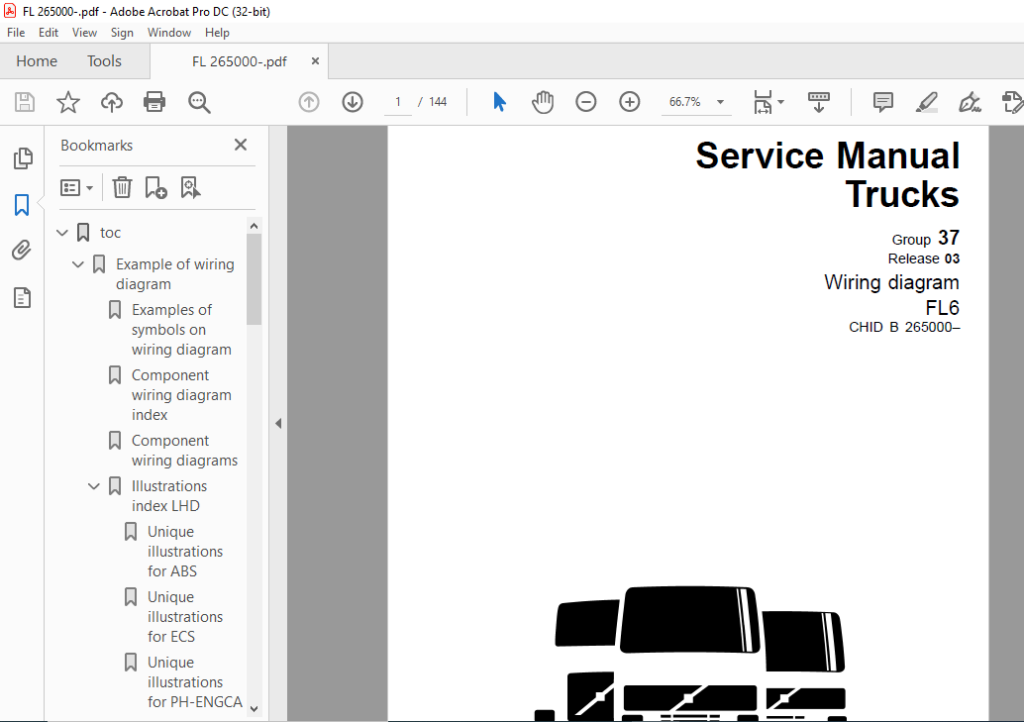Click the sign document pen icon
The height and width of the screenshot is (722, 1024).
tap(969, 102)
